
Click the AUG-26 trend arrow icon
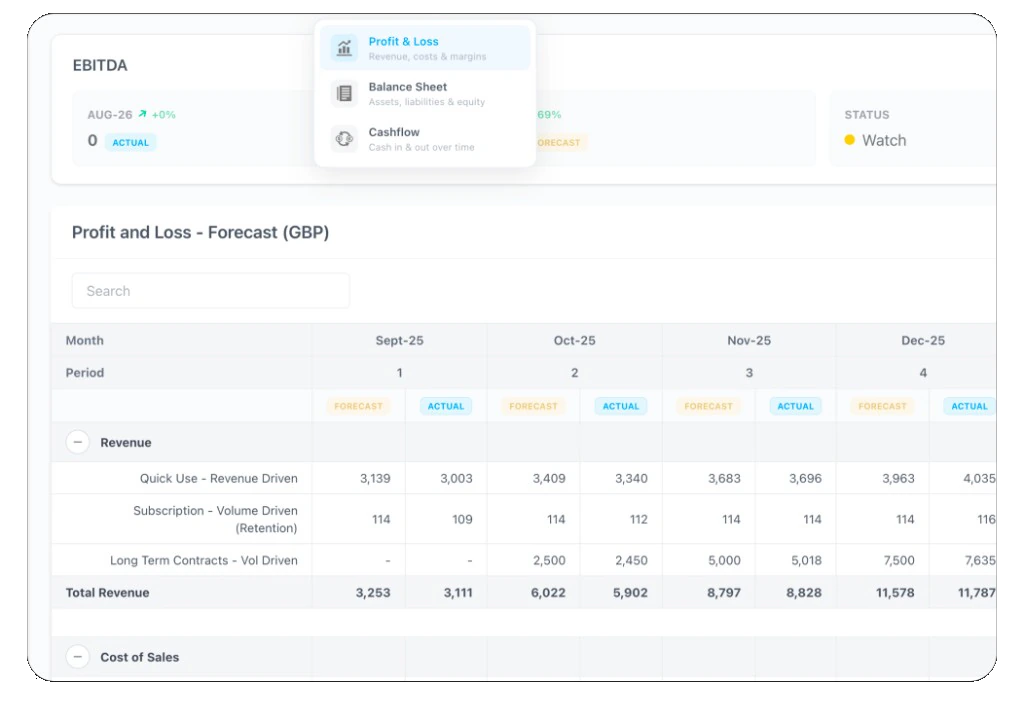(x=142, y=114)
